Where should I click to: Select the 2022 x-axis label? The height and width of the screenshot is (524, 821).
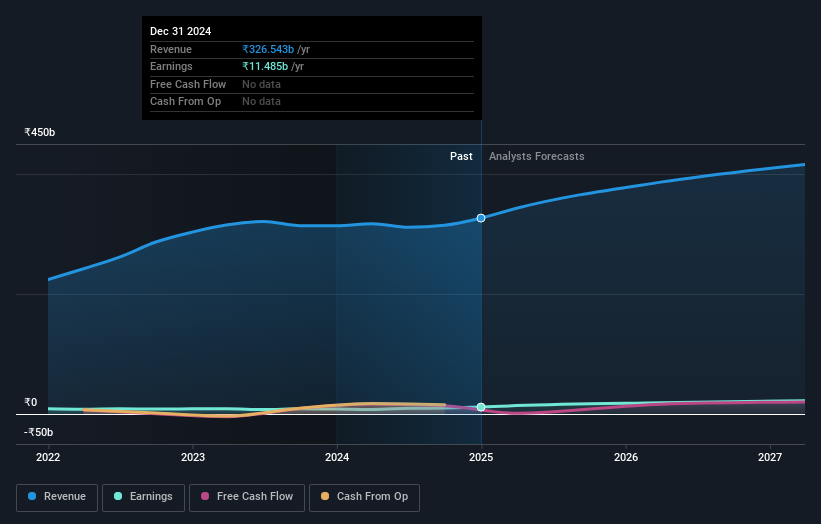coord(48,458)
